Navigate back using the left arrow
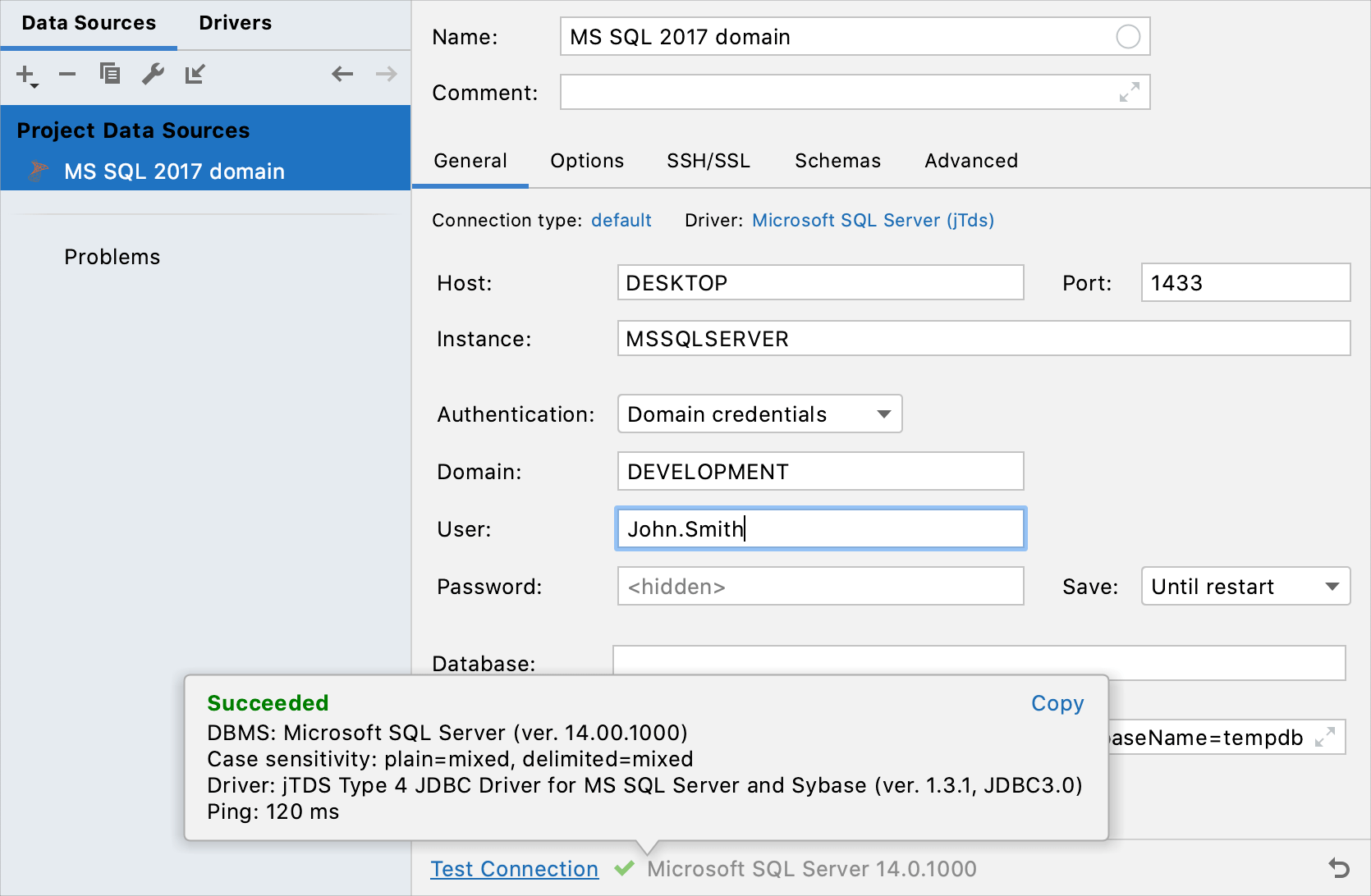Viewport: 1371px width, 896px height. pos(342,74)
